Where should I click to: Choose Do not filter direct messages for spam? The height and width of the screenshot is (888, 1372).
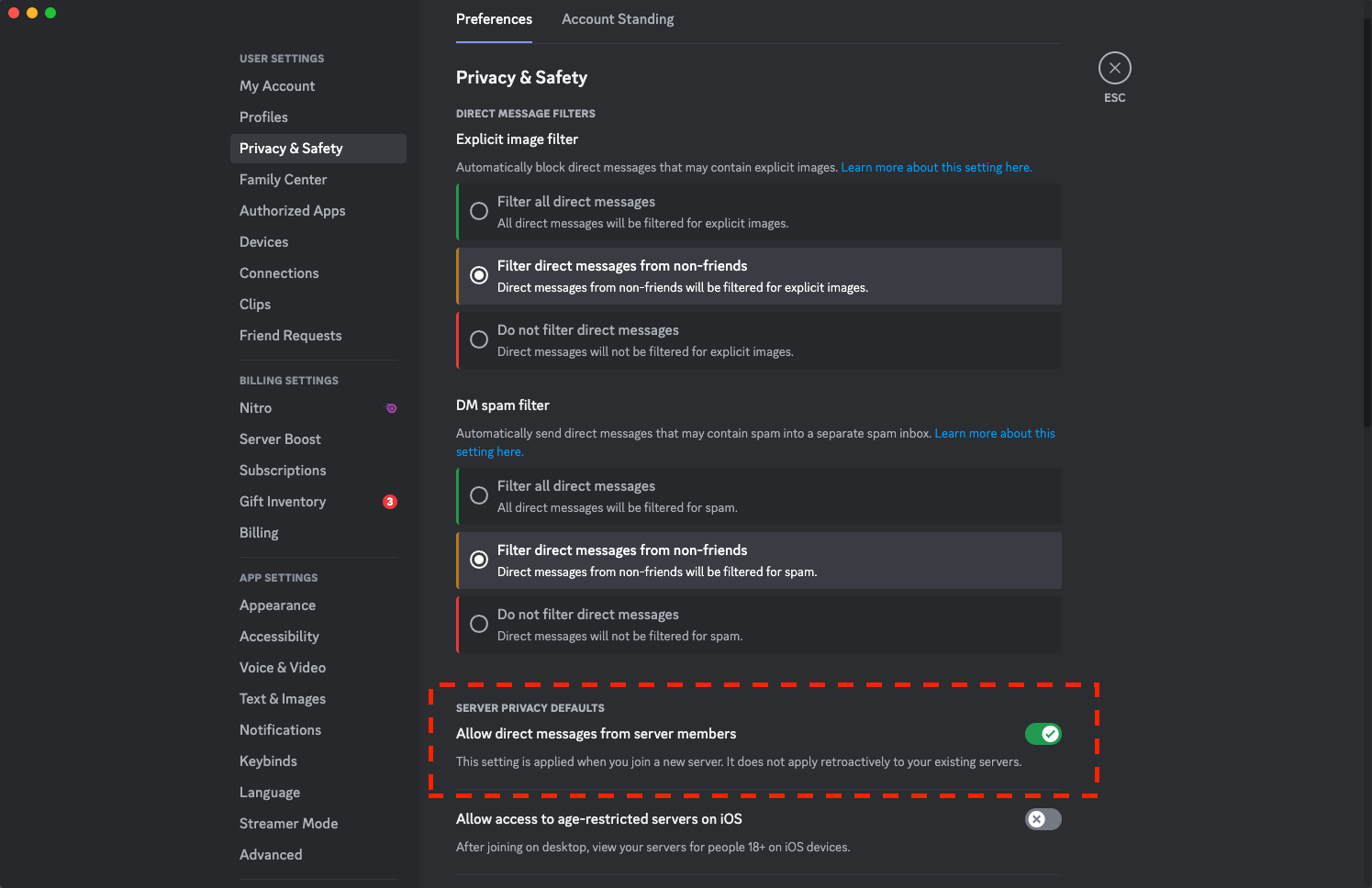click(759, 625)
